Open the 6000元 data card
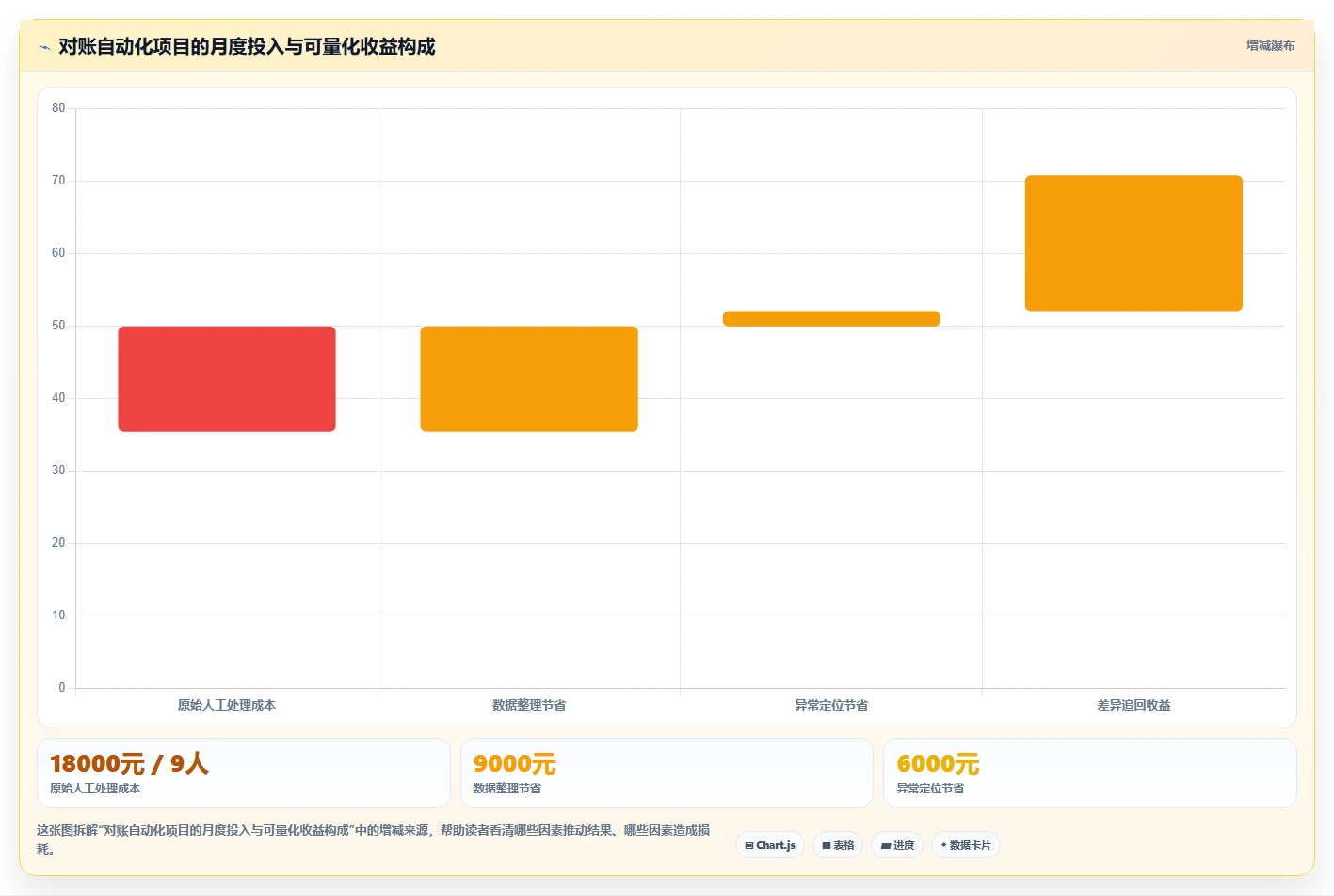Image resolution: width=1334 pixels, height=896 pixels. 1090,773
